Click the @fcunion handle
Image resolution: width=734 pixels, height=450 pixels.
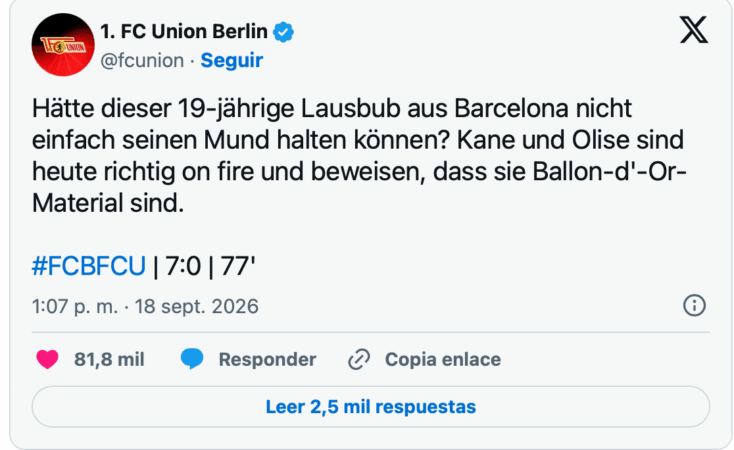click(x=142, y=60)
